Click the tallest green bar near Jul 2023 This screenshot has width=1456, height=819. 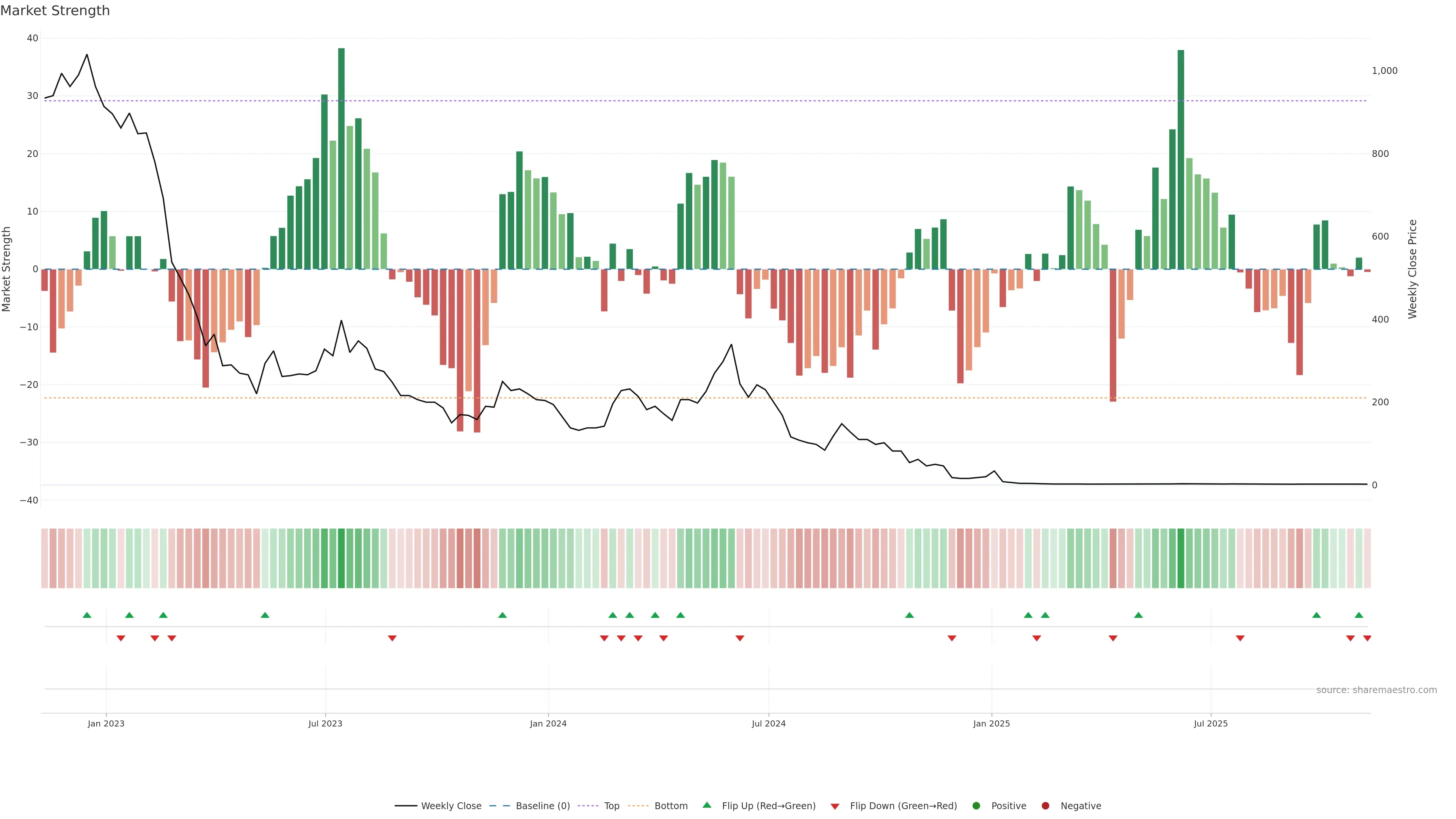(x=341, y=158)
